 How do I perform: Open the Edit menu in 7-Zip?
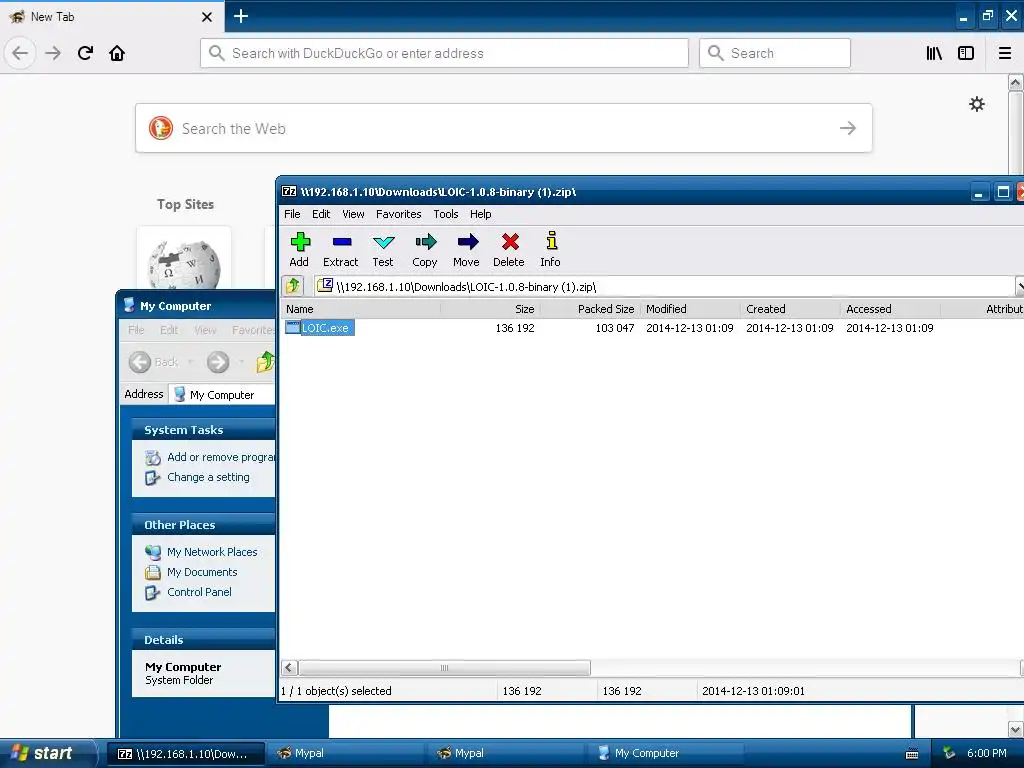[x=321, y=214]
